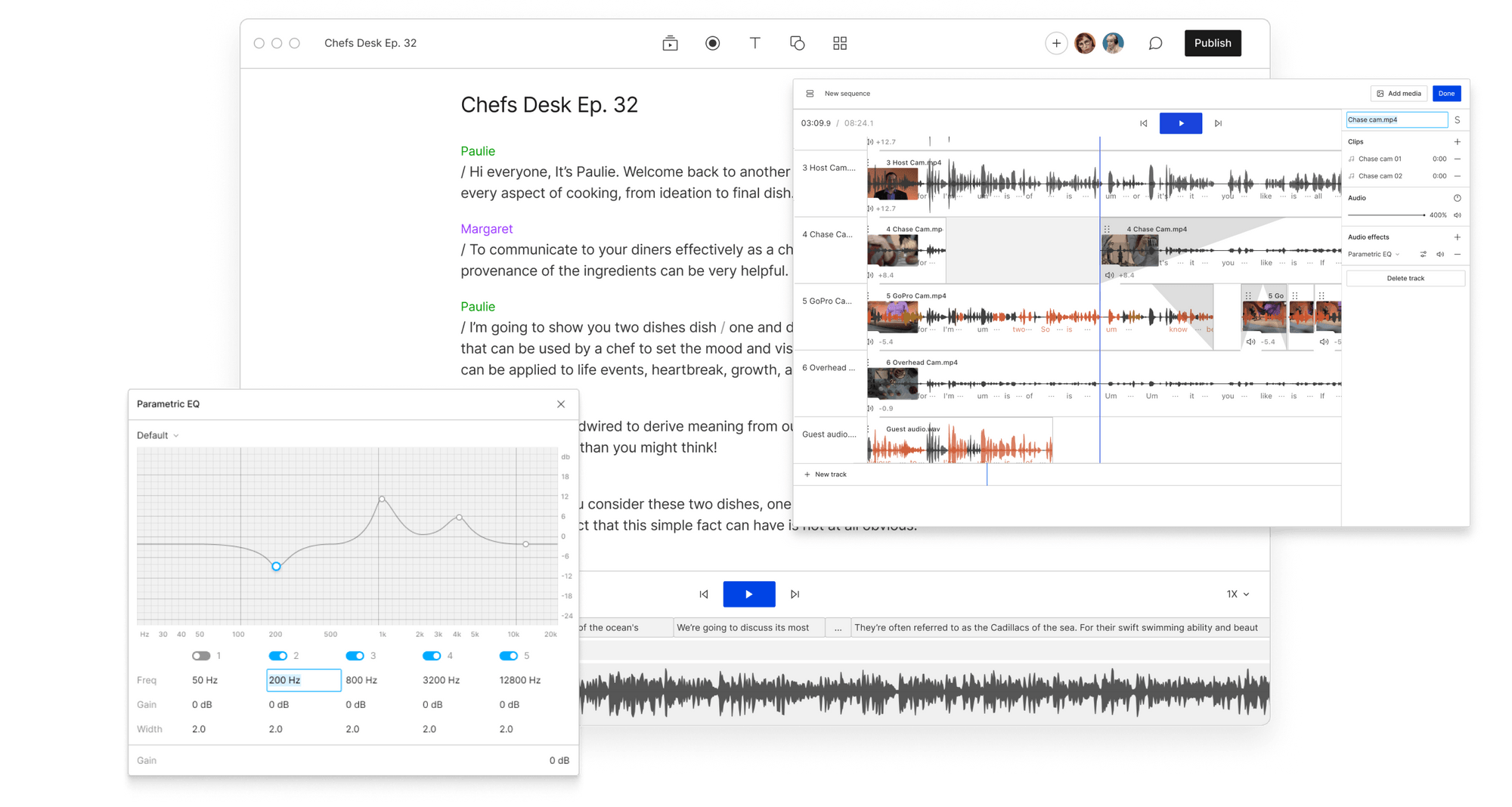The height and width of the screenshot is (807, 1512).
Task: Click the record icon in the toolbar
Action: point(712,43)
